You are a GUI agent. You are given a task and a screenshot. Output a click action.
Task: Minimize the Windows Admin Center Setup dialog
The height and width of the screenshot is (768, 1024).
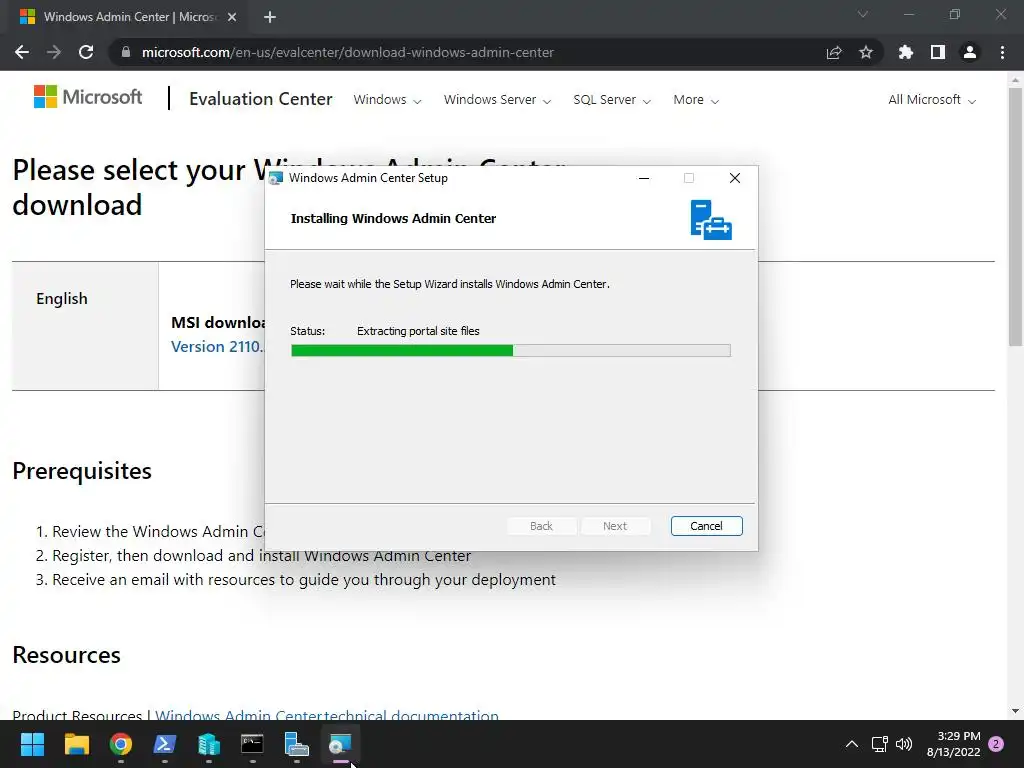(644, 178)
